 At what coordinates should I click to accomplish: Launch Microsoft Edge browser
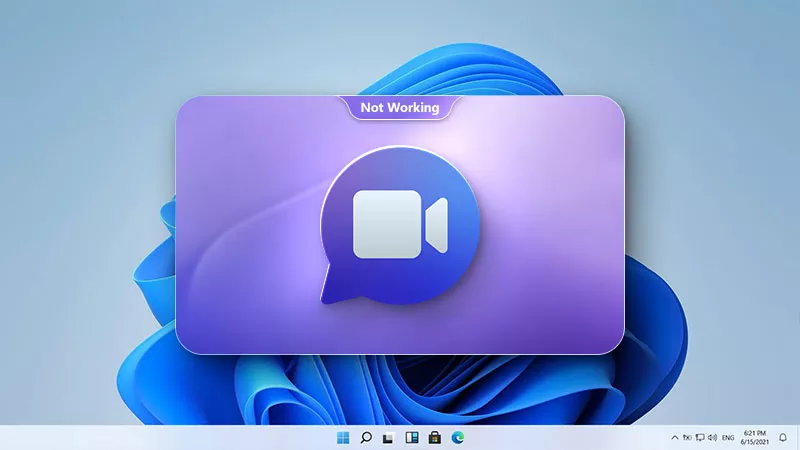pyautogui.click(x=457, y=438)
